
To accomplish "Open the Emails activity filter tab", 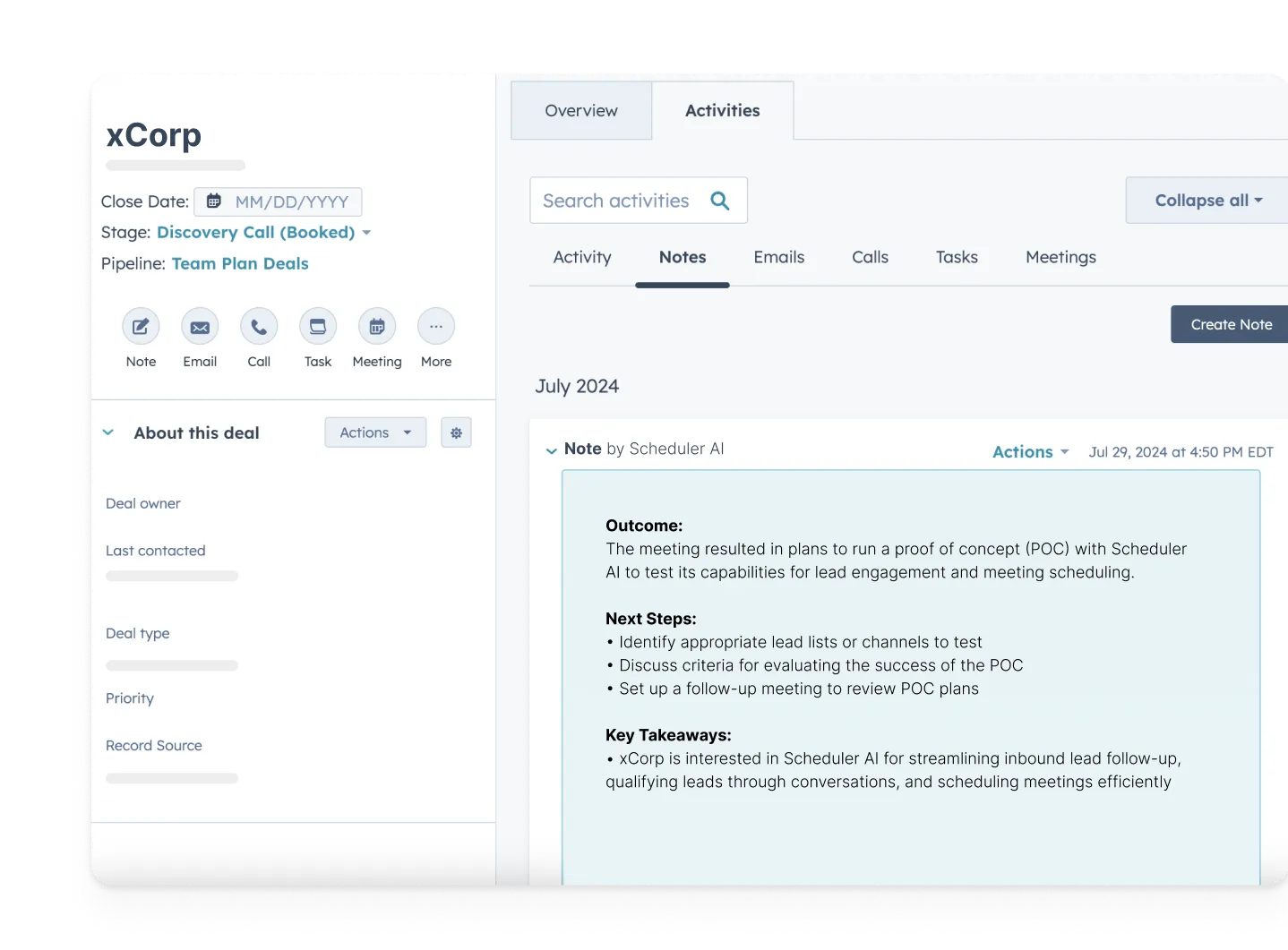I will pyautogui.click(x=778, y=257).
